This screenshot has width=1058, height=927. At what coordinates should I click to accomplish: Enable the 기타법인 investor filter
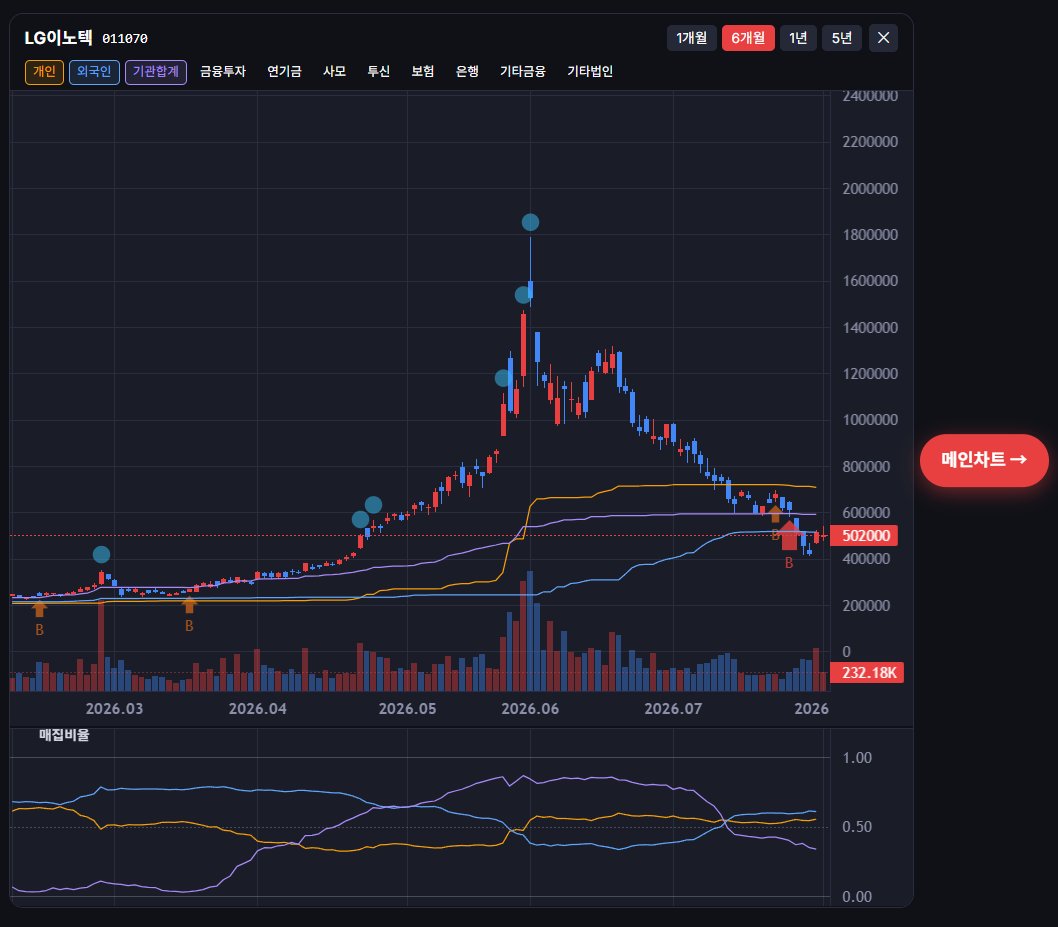[x=590, y=72]
